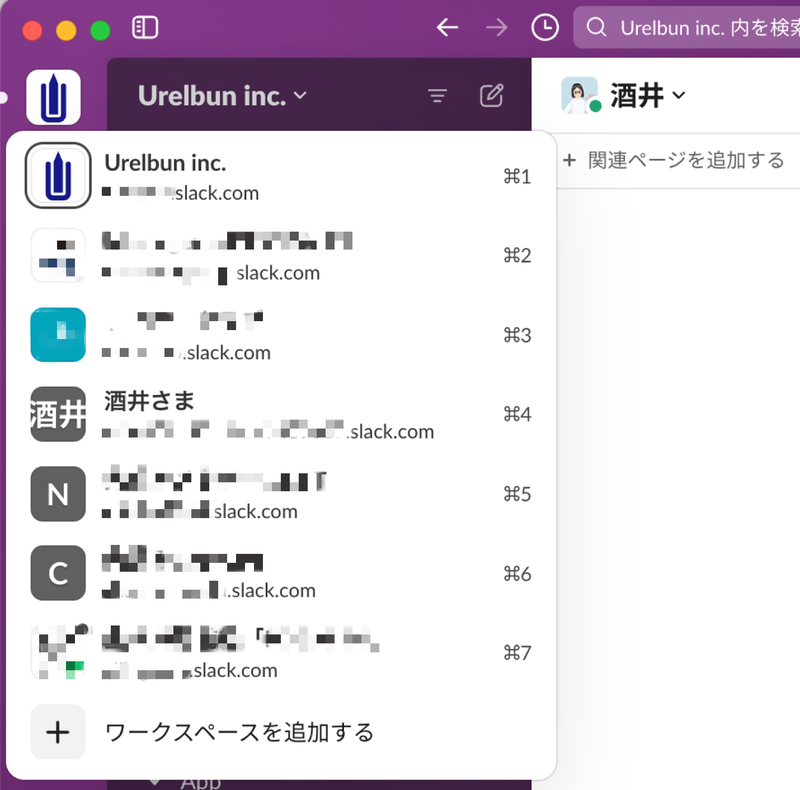The height and width of the screenshot is (790, 800).
Task: Click the forward navigation arrow
Action: pos(496,29)
